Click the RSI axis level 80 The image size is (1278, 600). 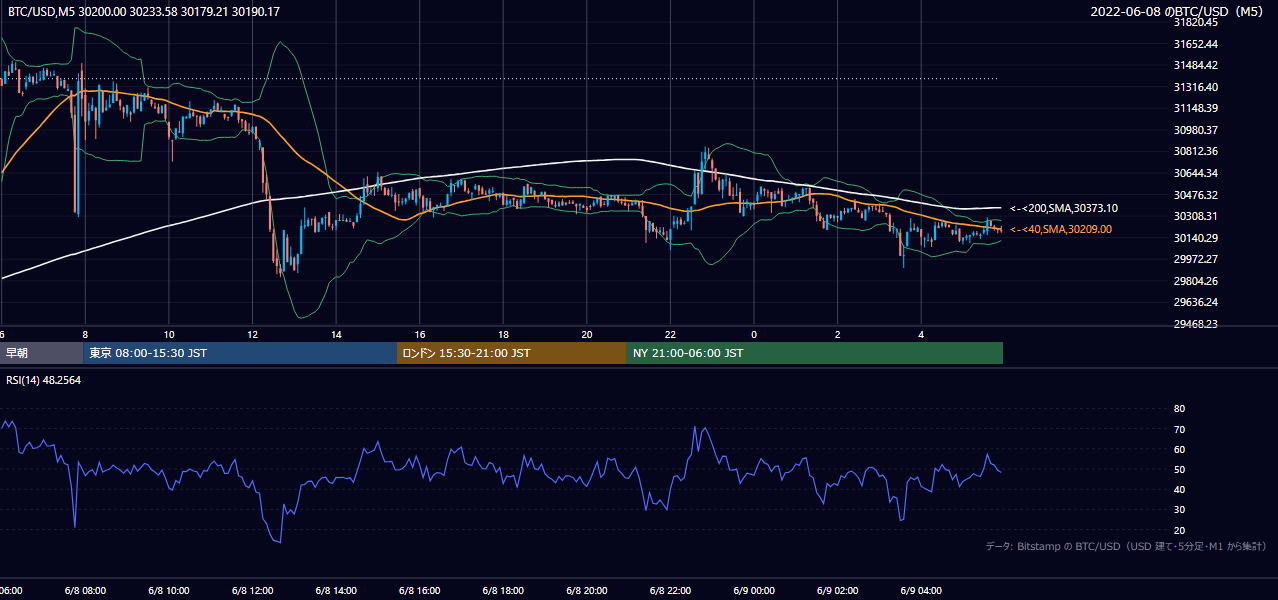click(x=1179, y=409)
